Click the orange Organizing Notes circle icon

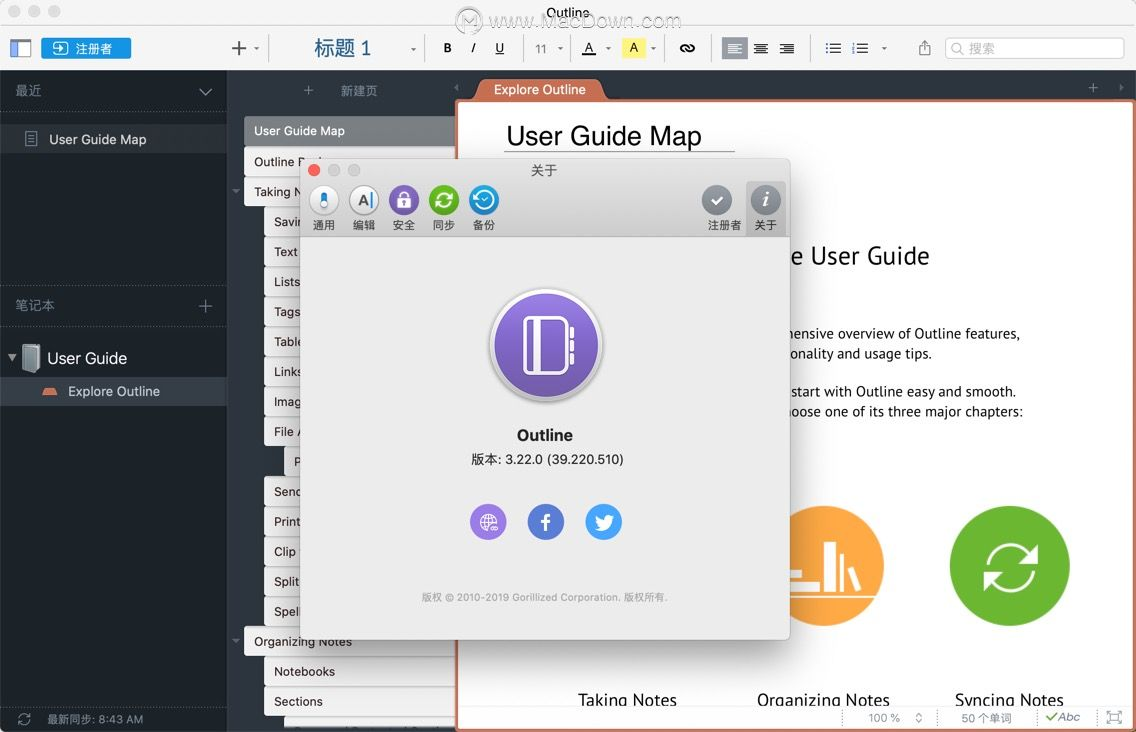836,566
